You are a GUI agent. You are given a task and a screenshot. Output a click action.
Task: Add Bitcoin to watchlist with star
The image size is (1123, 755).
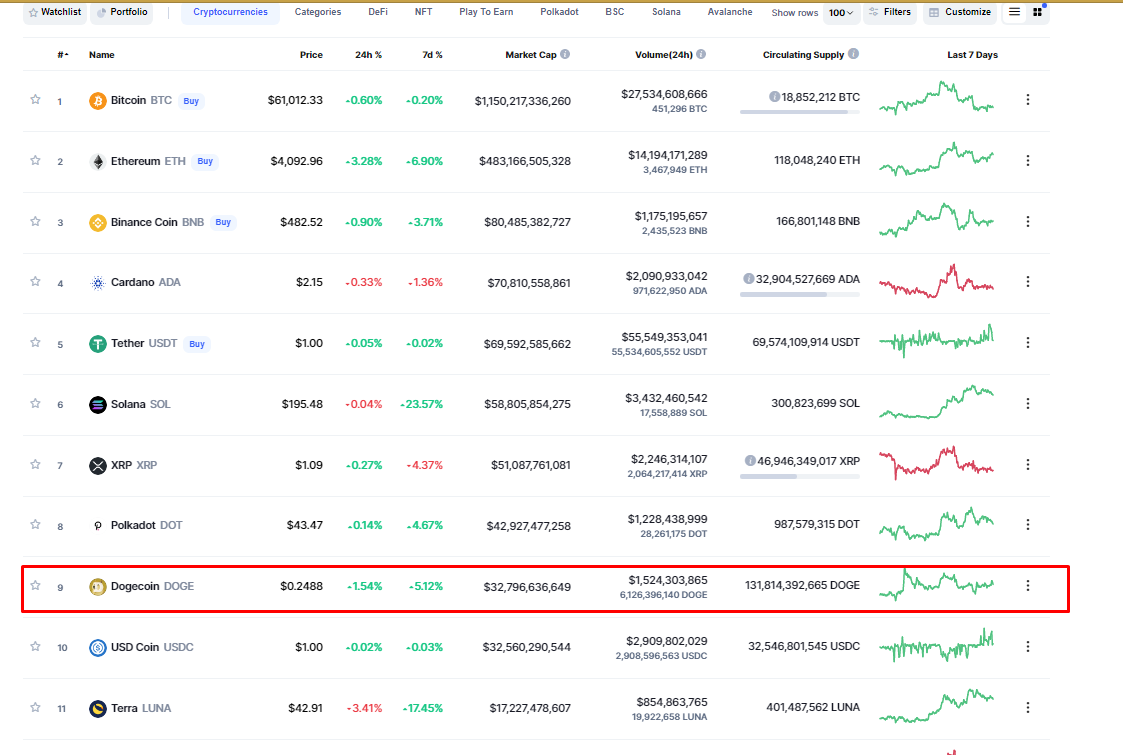point(35,100)
